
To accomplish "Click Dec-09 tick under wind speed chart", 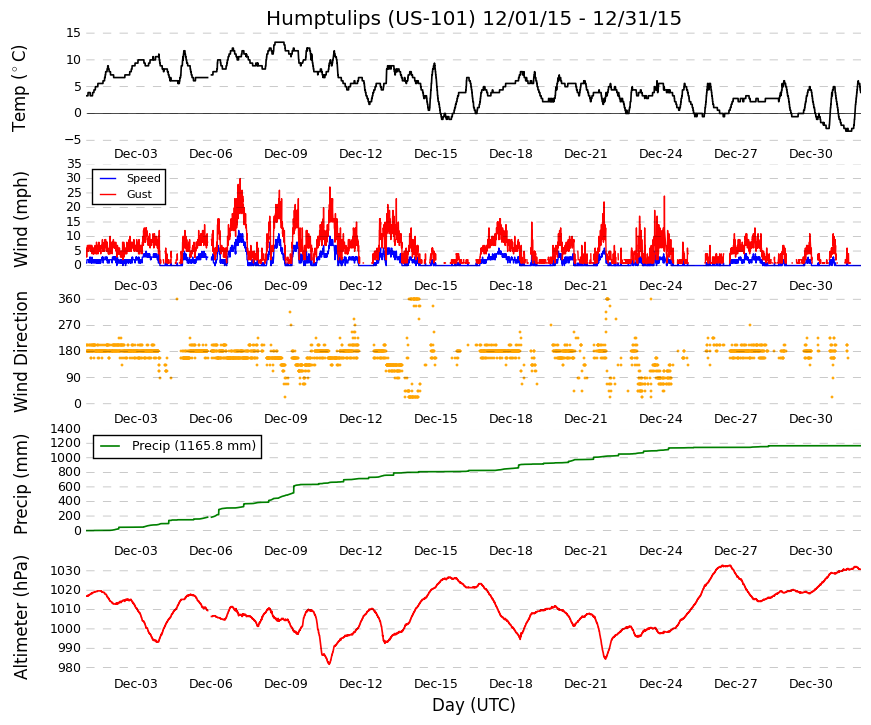I will click(286, 286).
